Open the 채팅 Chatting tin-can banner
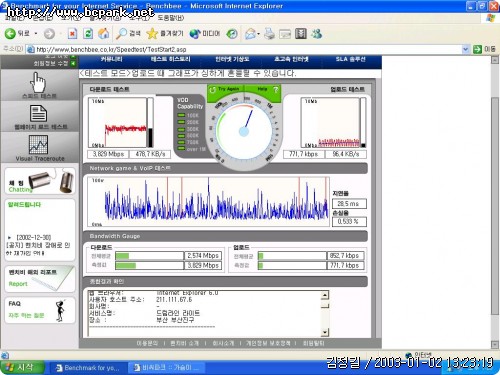 click(x=40, y=181)
